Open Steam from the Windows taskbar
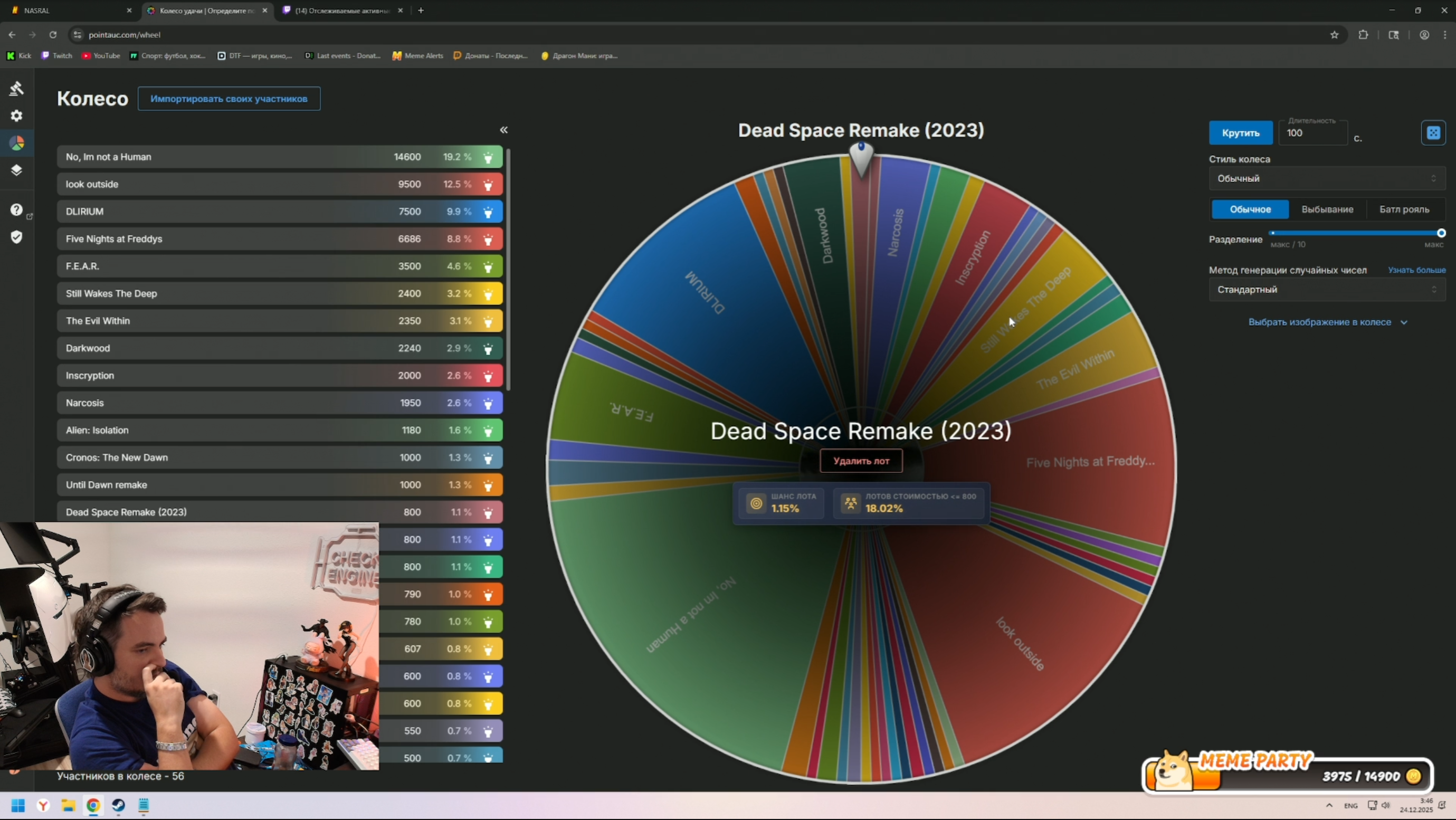The height and width of the screenshot is (820, 1456). 118,805
